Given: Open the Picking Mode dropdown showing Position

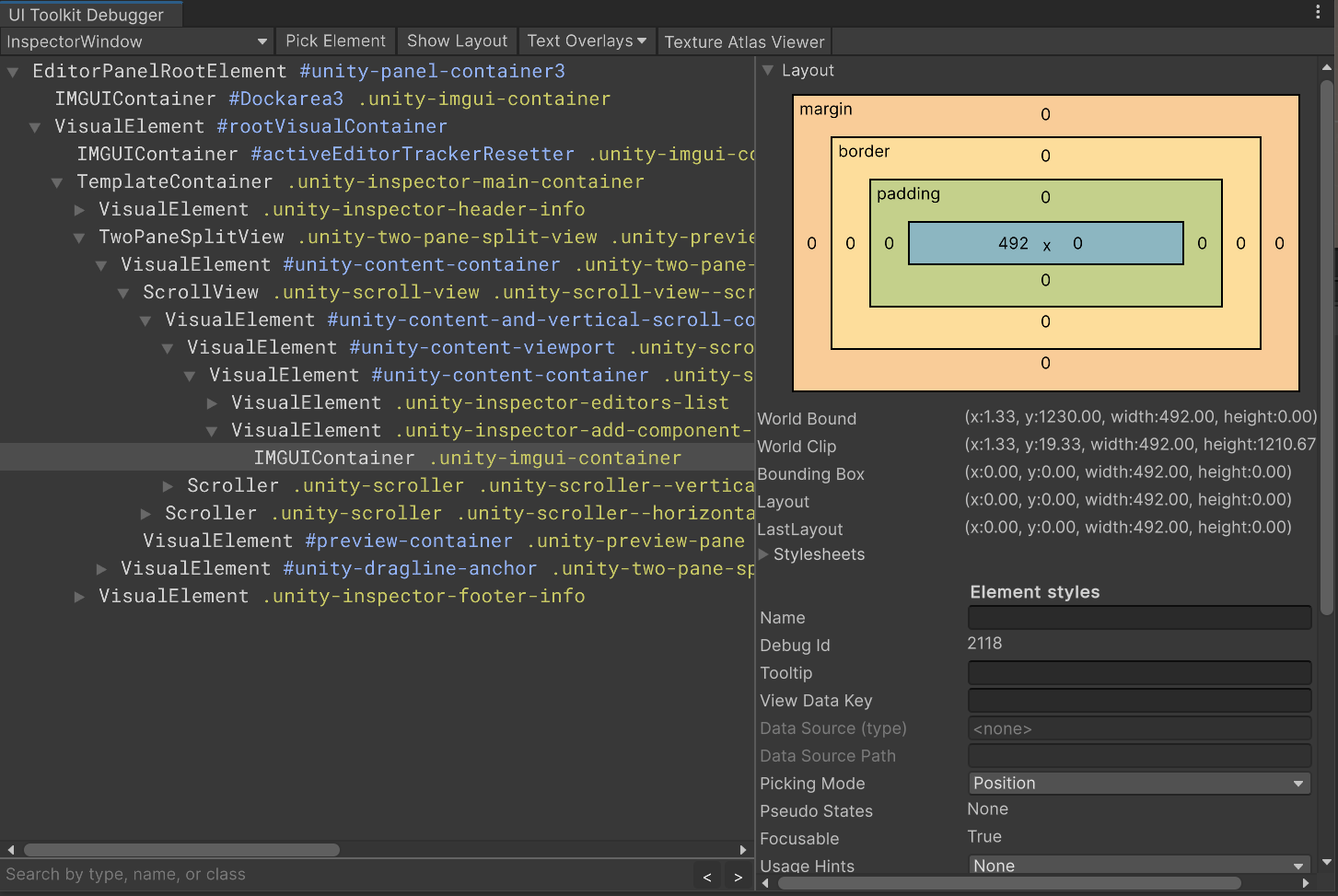Looking at the screenshot, I should (x=1139, y=783).
